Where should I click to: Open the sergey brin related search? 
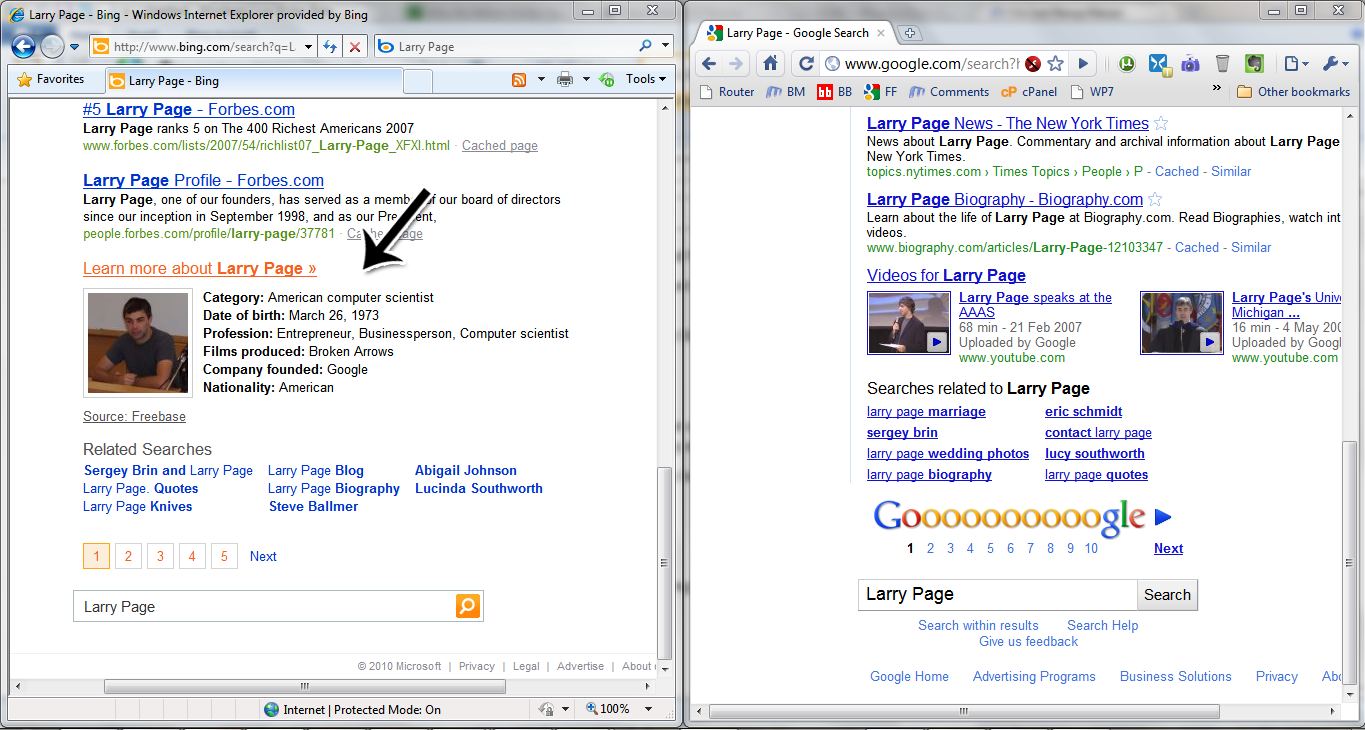click(x=902, y=432)
